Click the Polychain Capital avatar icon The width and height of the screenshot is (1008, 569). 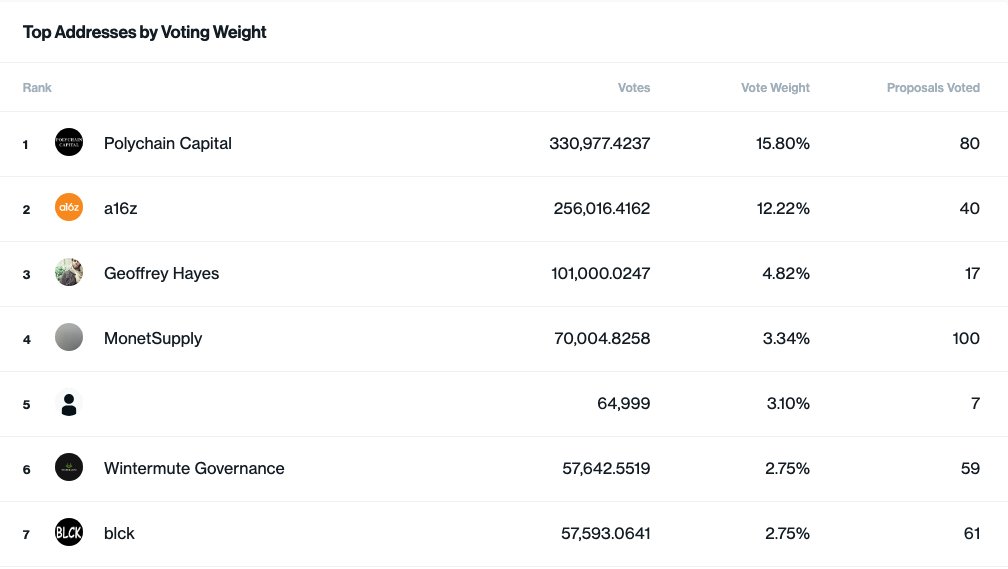pyautogui.click(x=69, y=142)
